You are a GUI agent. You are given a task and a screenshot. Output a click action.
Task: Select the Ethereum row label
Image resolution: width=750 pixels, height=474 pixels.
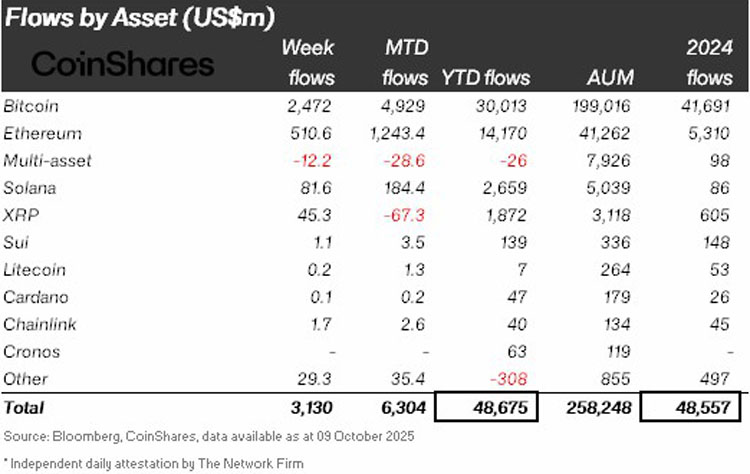(42, 134)
